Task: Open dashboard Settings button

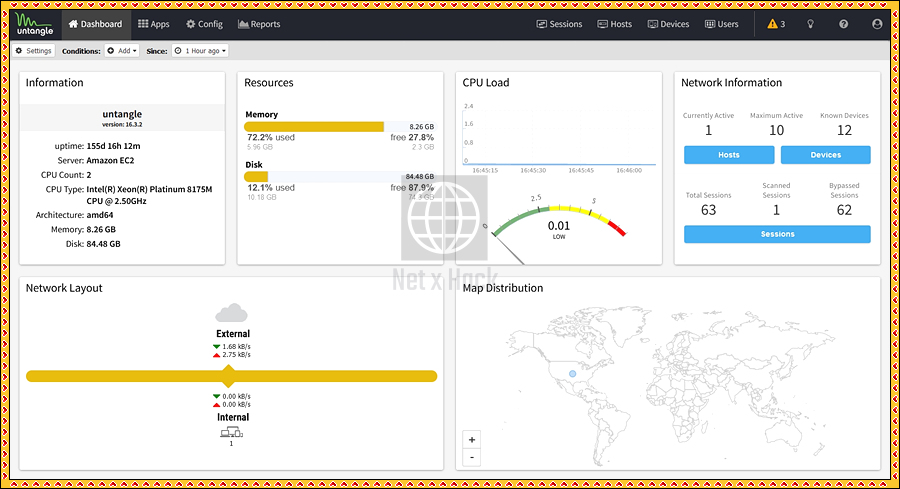Action: tap(34, 51)
